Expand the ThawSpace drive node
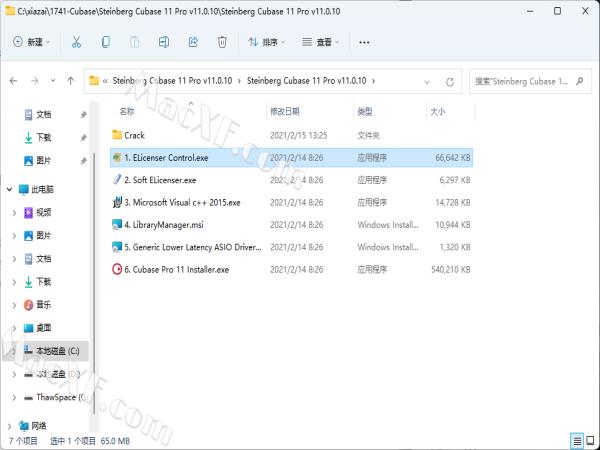 [14, 398]
